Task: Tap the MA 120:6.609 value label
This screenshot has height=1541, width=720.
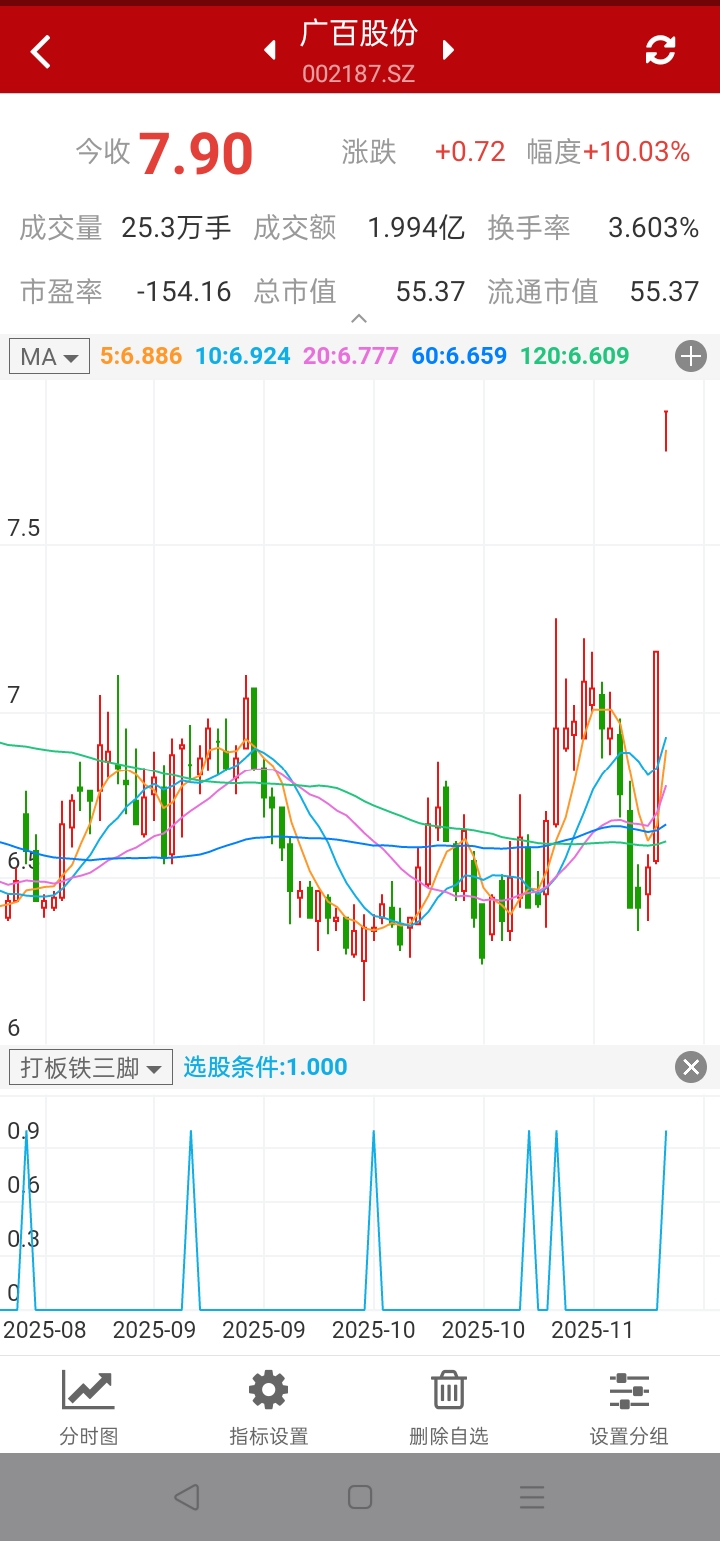Action: coord(574,356)
